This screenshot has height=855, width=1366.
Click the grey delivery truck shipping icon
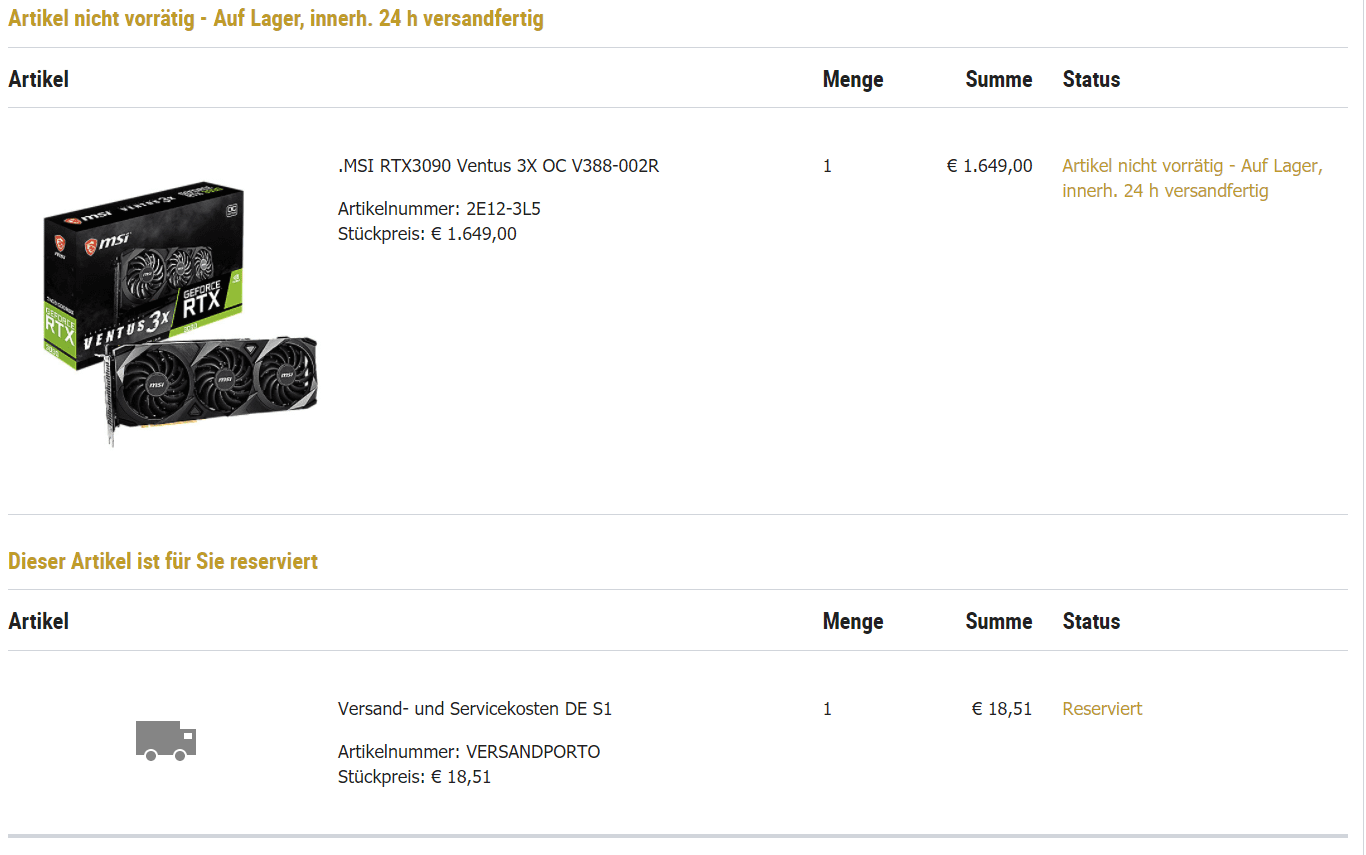tap(166, 741)
